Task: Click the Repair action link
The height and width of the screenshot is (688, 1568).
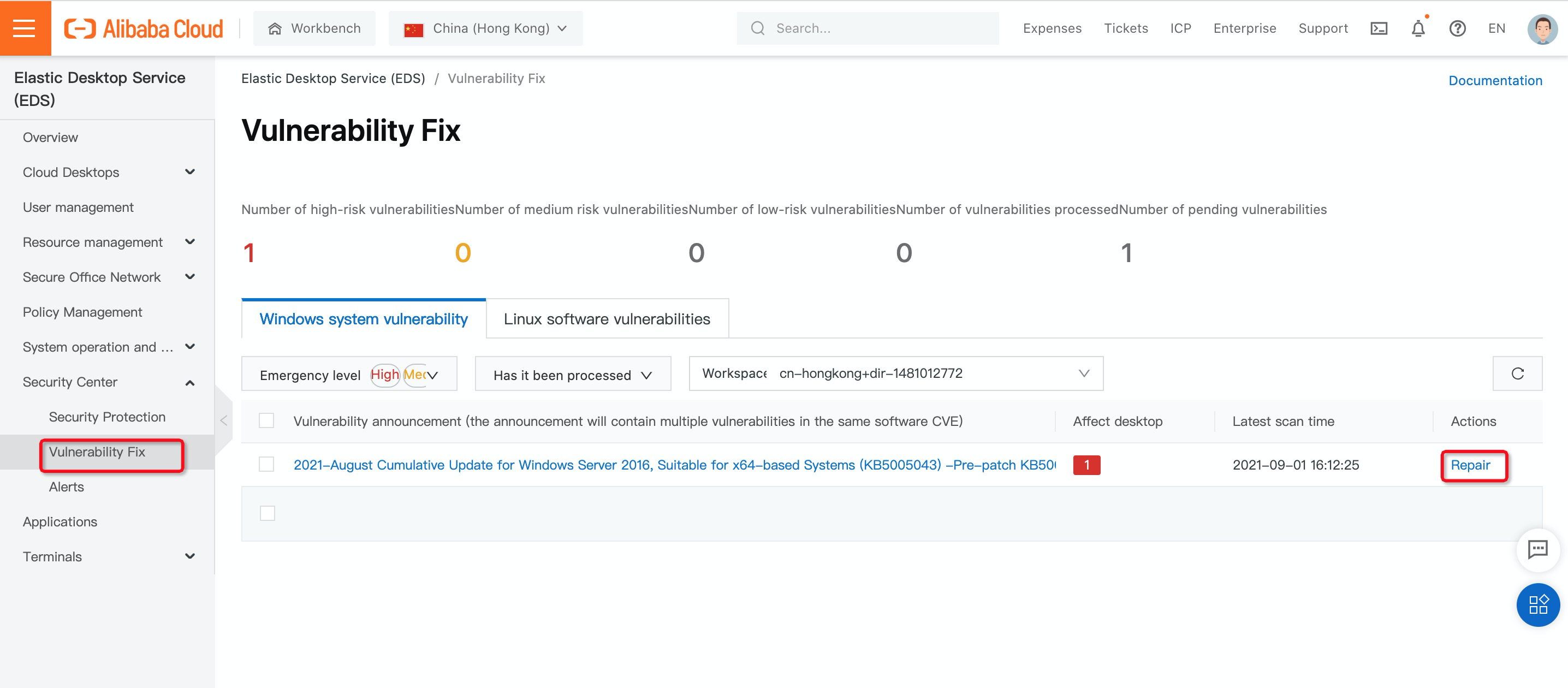Action: tap(1470, 465)
